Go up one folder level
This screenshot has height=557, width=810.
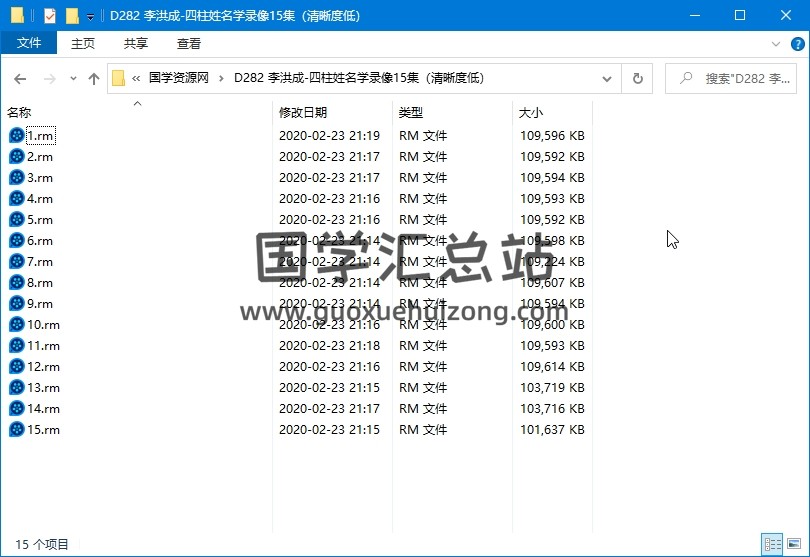94,79
